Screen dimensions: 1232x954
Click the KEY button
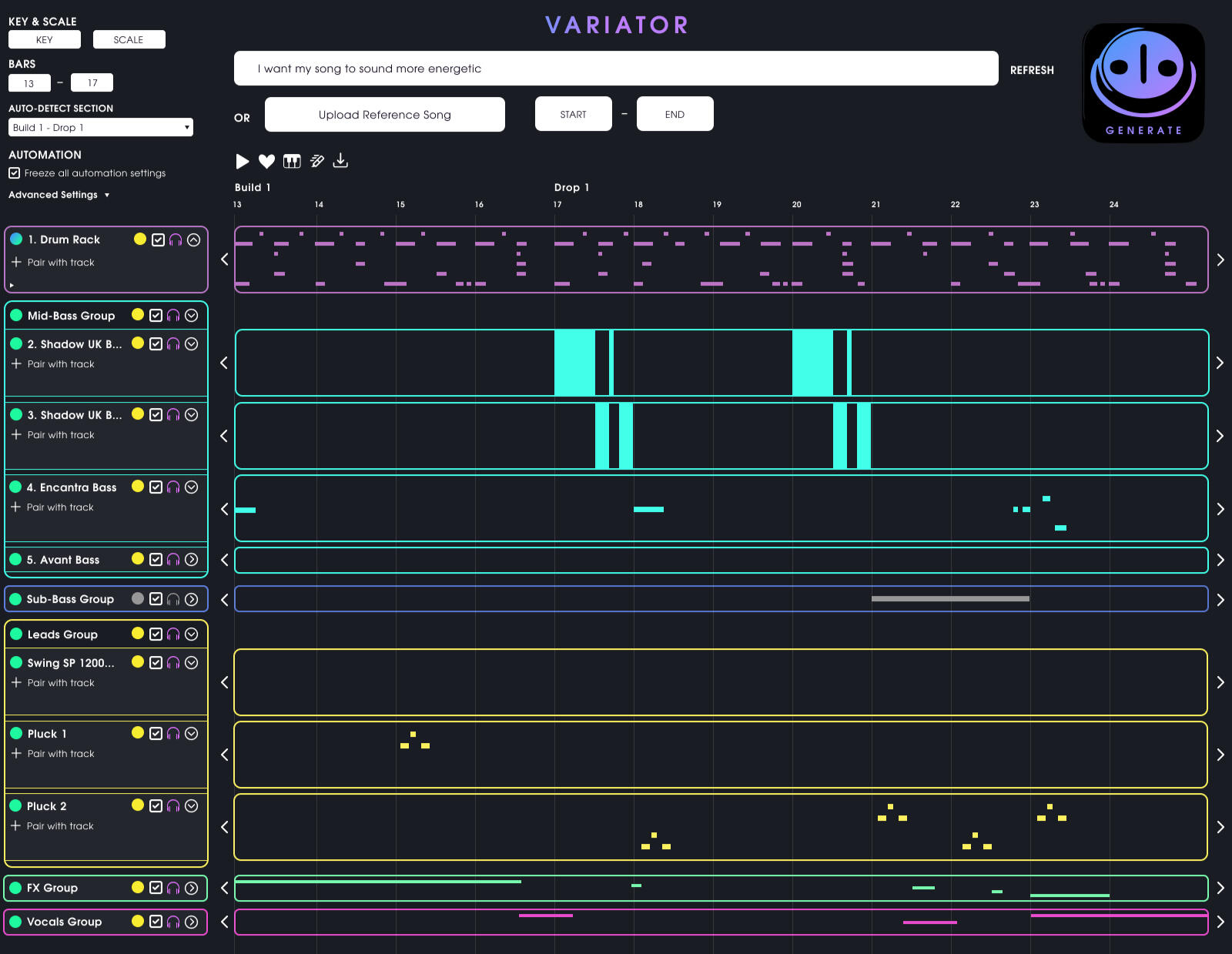click(x=45, y=40)
